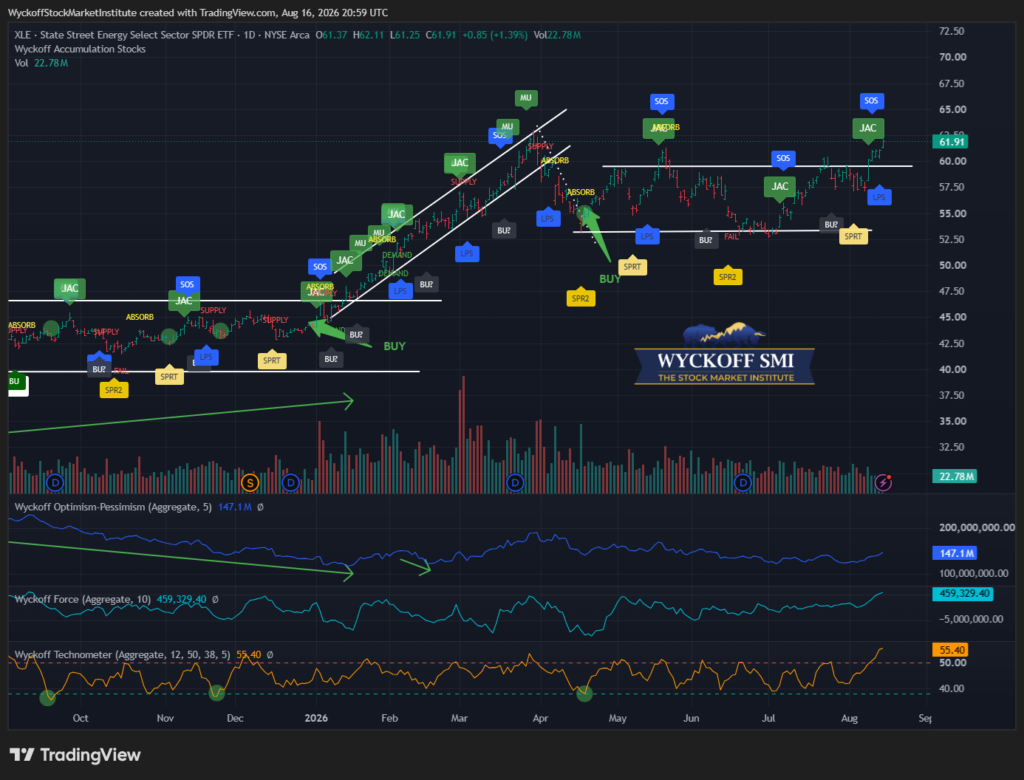Click the WyckoffStockMarketInstitute created with TradingView caption

198,12
